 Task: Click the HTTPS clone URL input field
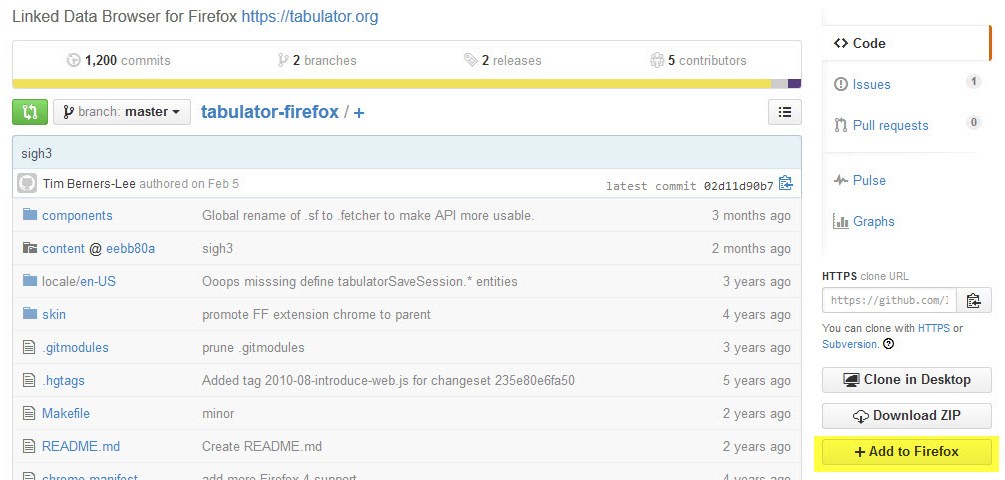tap(890, 300)
